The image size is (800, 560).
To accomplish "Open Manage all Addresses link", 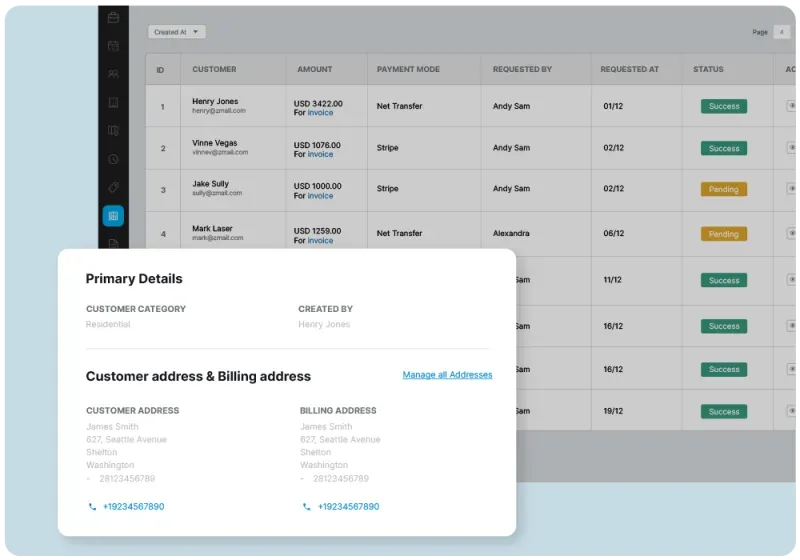I will [447, 375].
